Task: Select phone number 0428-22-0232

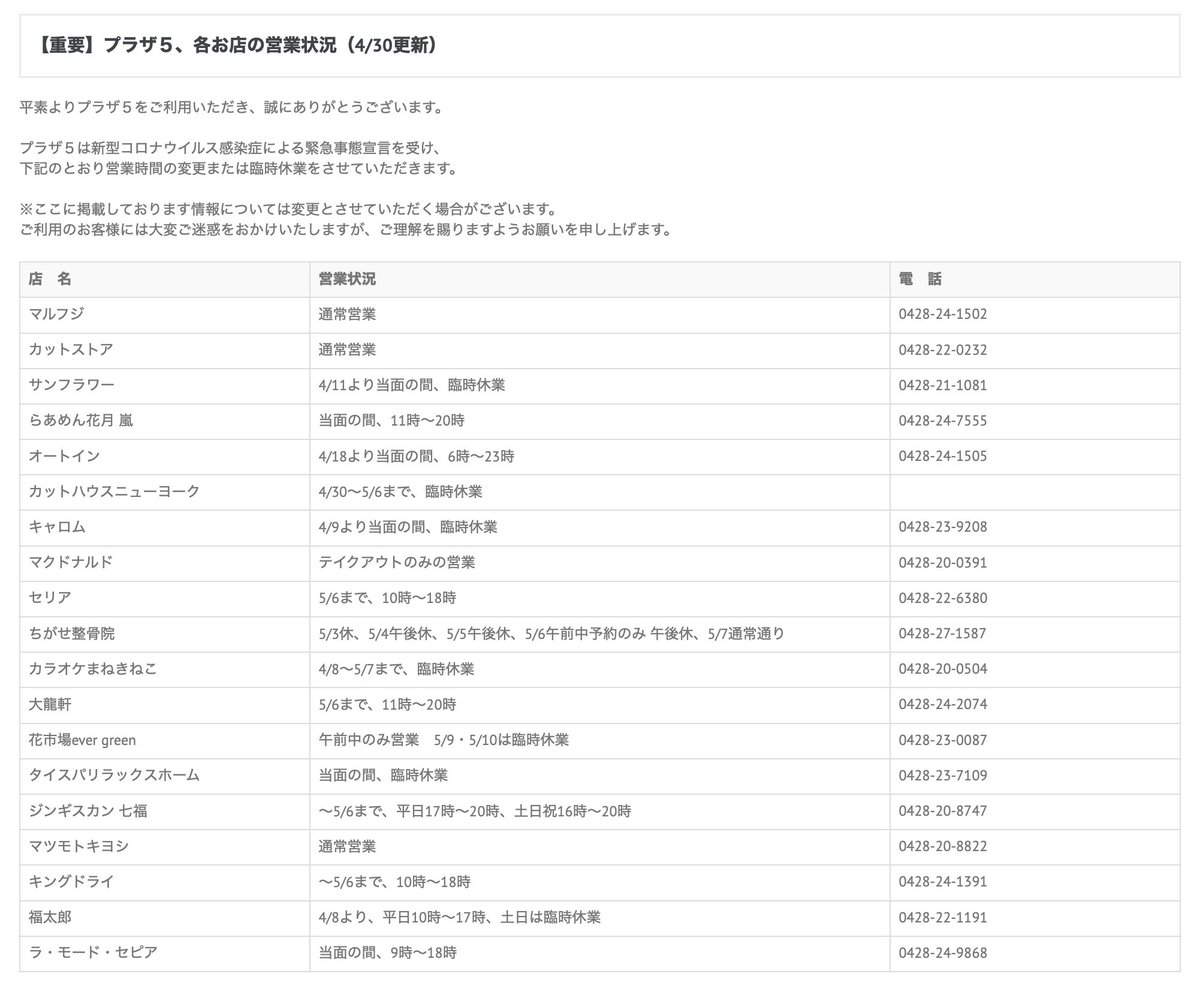Action: (943, 350)
